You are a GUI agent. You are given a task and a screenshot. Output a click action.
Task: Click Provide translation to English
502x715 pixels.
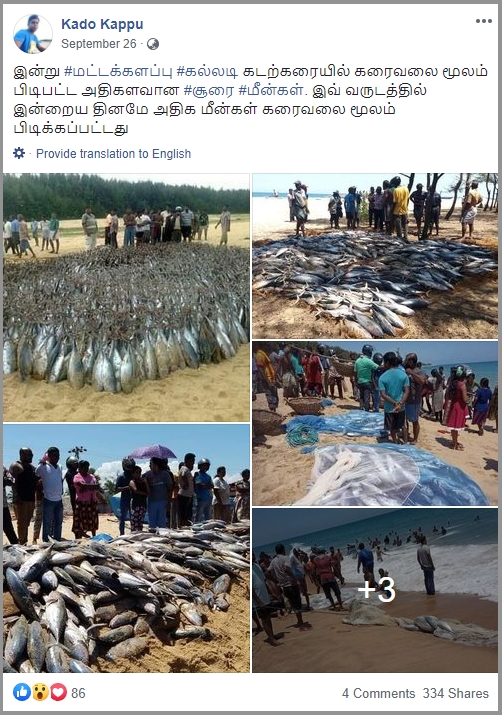114,154
